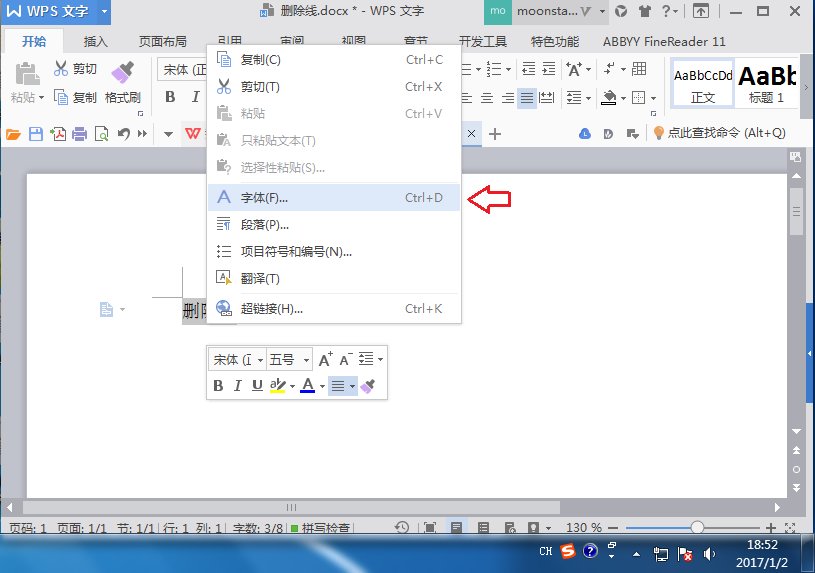
Task: Choose 字体(F)... in the context menu
Action: pos(334,198)
